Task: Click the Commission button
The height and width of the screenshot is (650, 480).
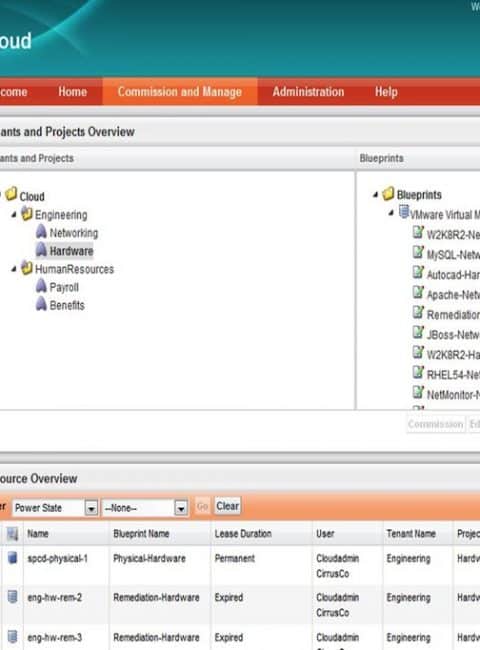Action: point(435,424)
